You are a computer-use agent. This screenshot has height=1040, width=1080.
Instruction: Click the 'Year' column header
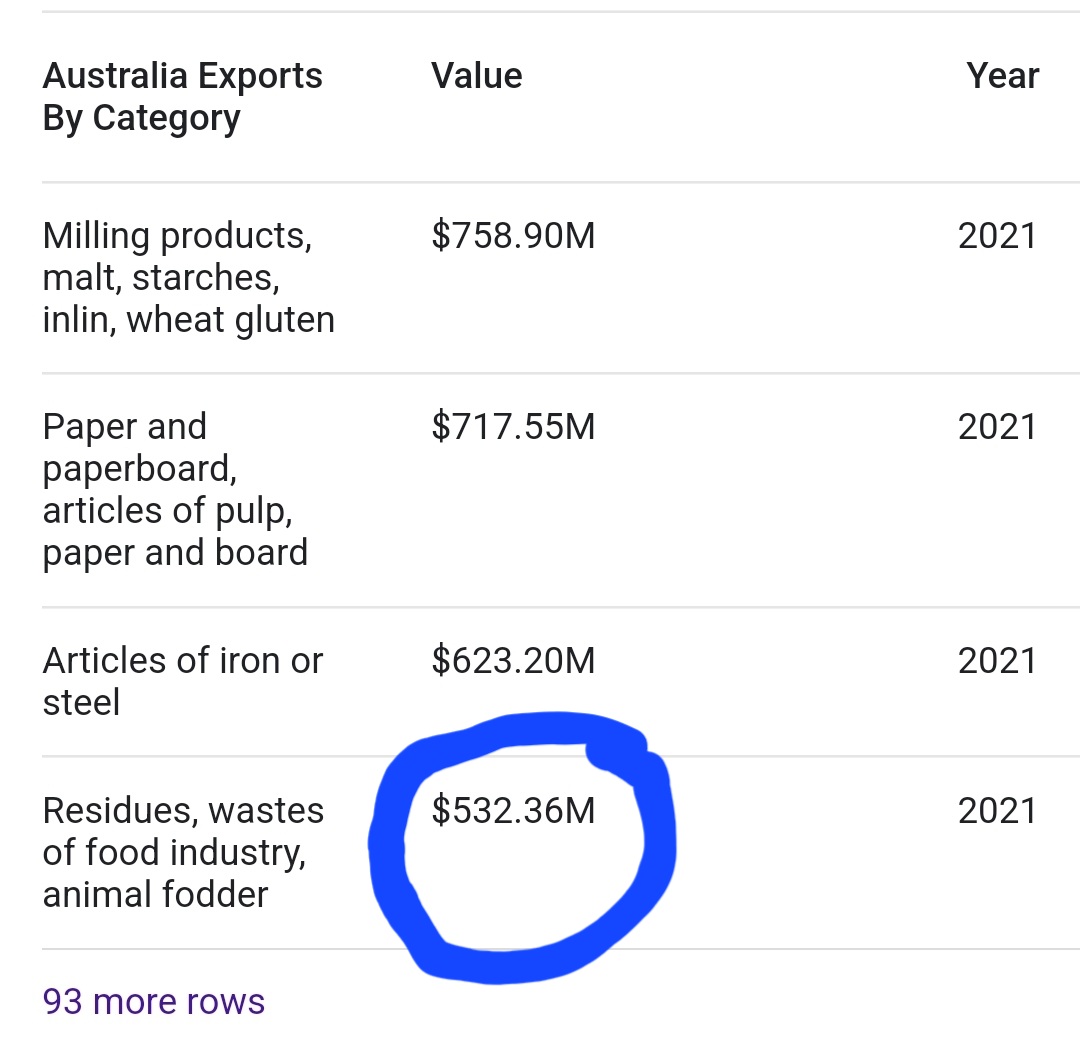point(1002,76)
